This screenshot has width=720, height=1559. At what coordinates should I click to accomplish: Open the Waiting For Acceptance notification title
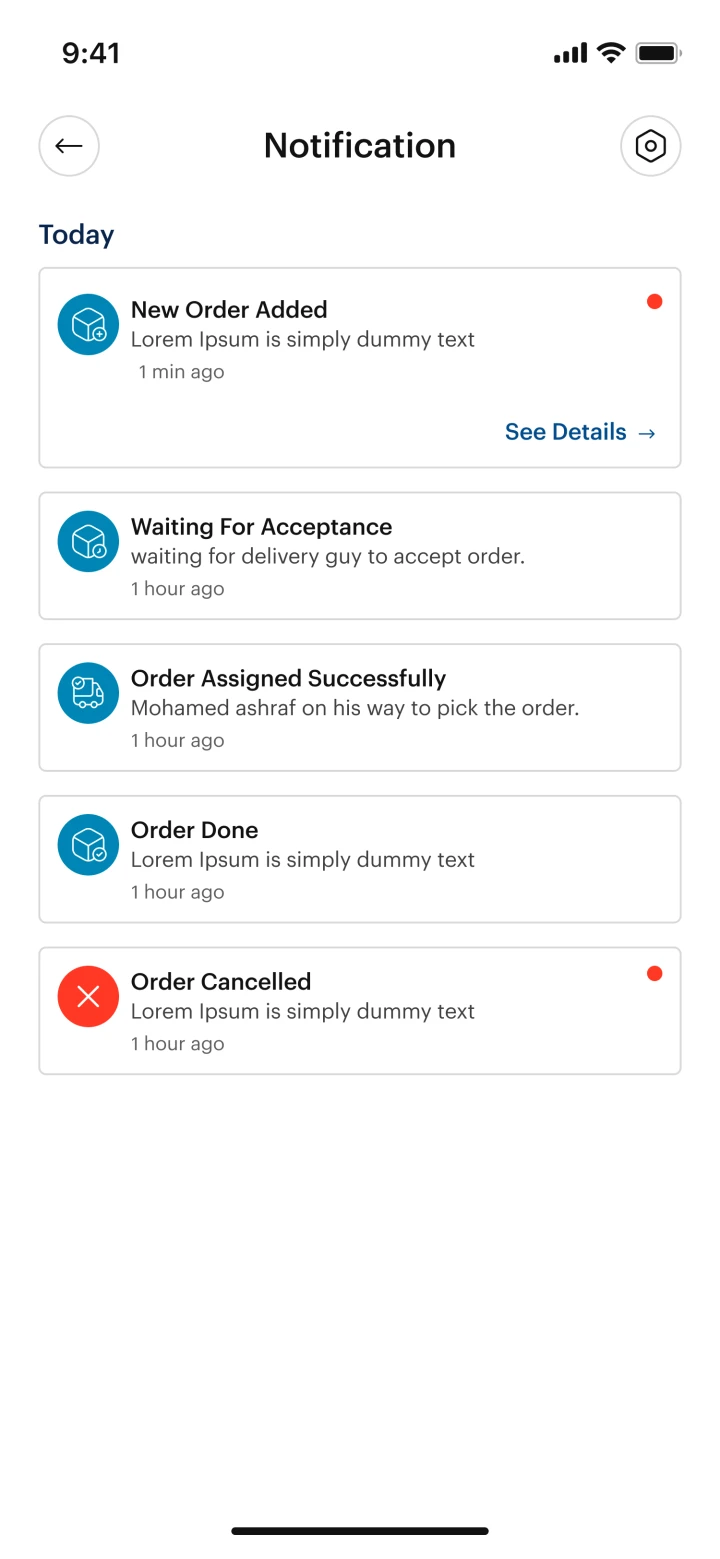click(261, 527)
